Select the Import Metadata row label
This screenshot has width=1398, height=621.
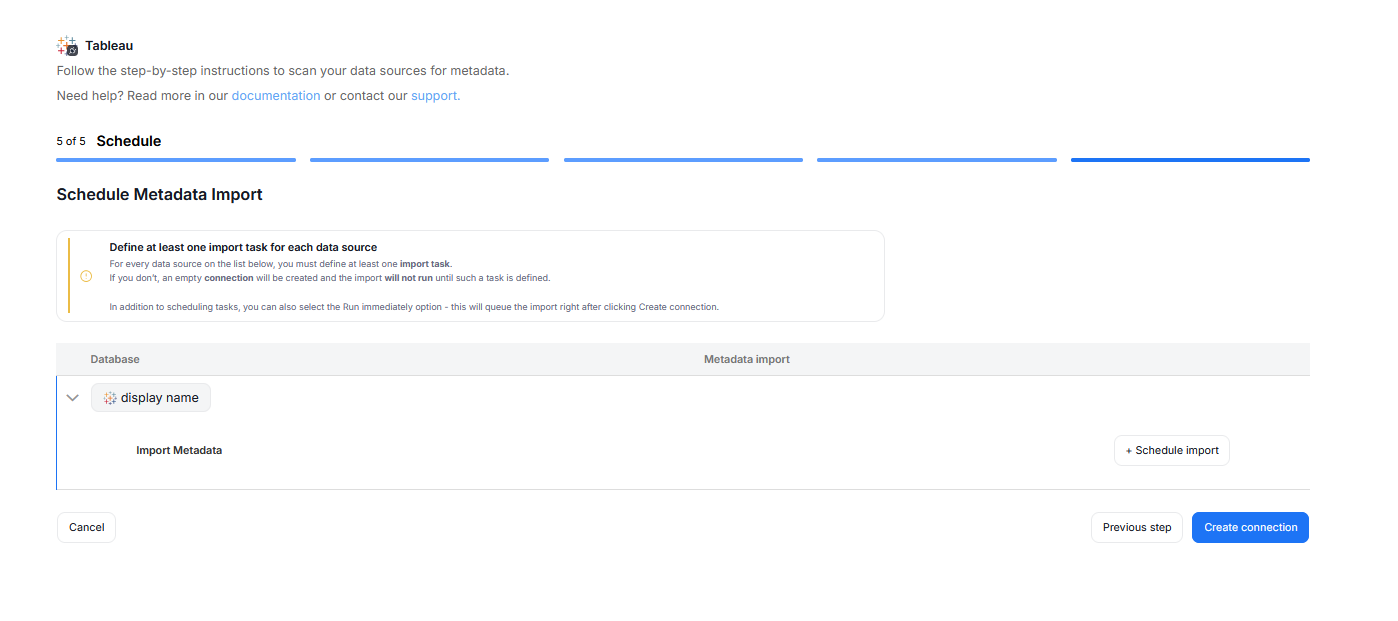[x=179, y=451]
